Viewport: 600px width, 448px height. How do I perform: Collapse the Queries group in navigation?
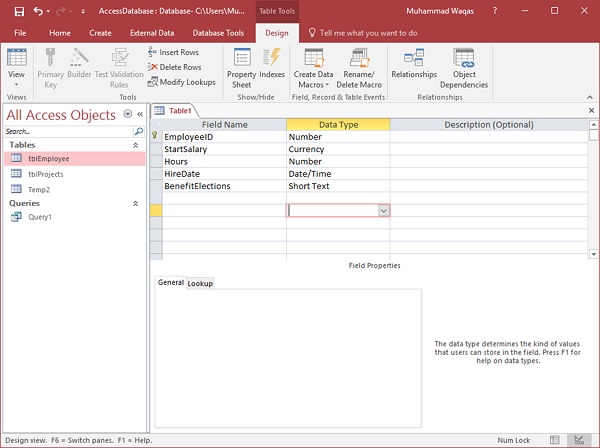136,203
